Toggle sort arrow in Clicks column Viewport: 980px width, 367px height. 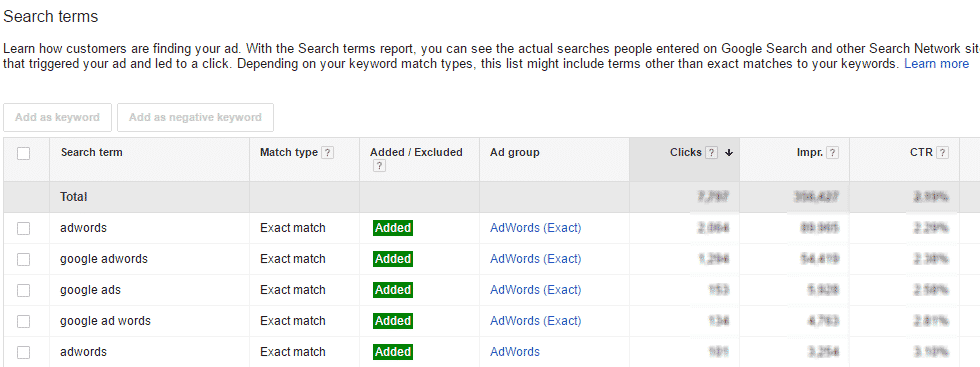[729, 153]
